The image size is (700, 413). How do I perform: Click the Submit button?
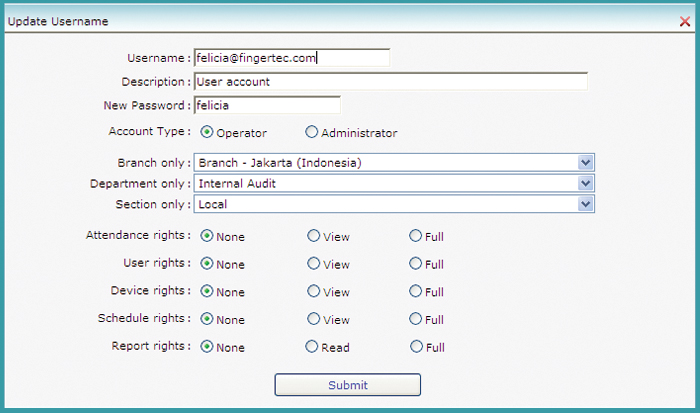point(347,385)
